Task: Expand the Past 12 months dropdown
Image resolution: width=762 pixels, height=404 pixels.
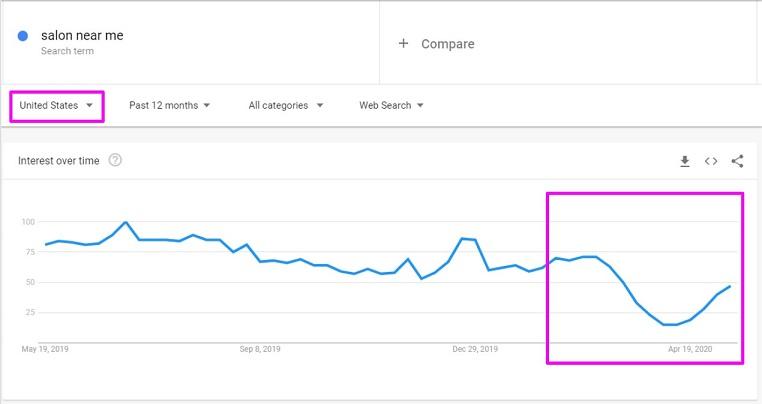Action: coord(169,105)
